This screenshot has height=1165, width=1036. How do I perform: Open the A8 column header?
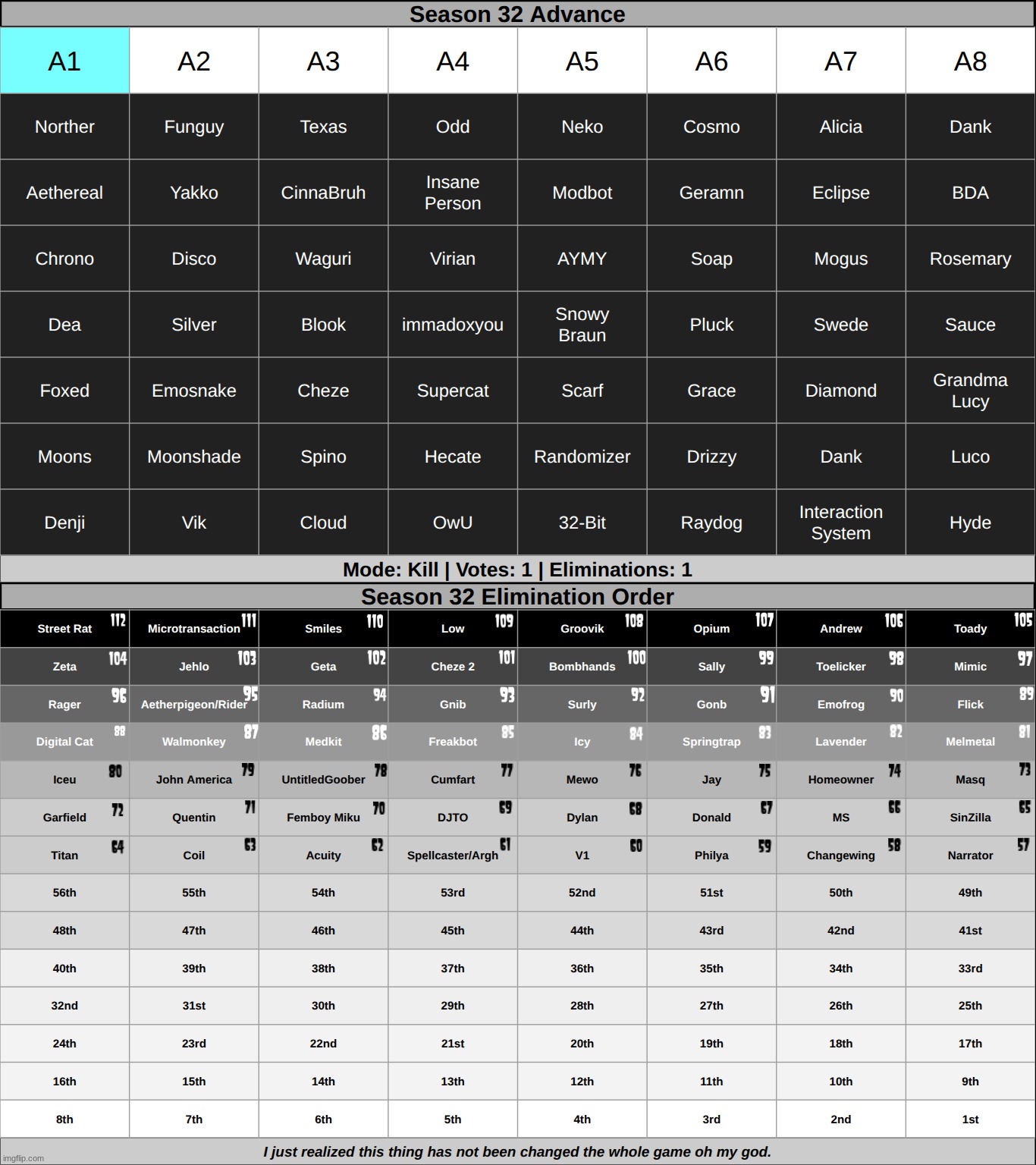click(970, 61)
